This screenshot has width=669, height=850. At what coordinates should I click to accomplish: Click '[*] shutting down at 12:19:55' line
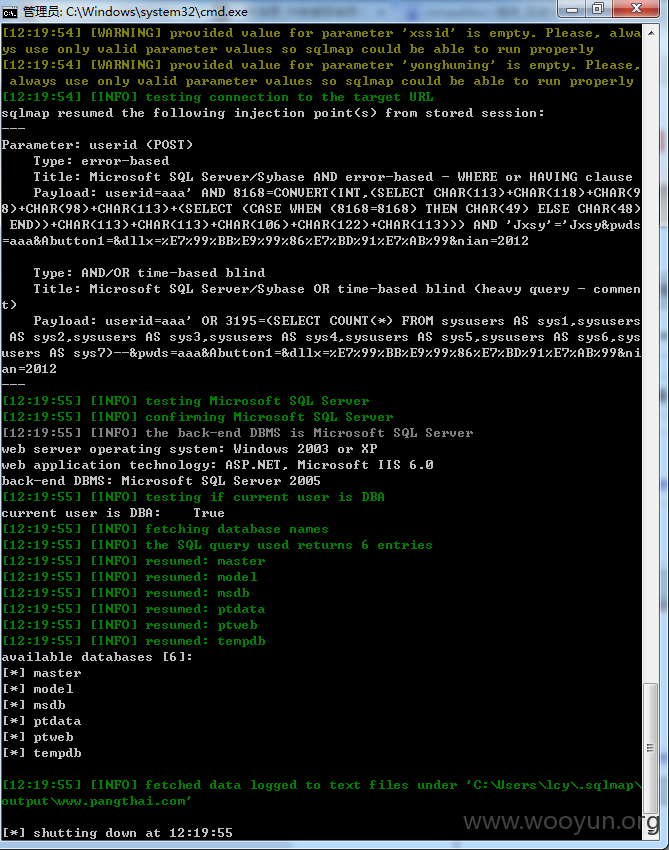[x=117, y=833]
